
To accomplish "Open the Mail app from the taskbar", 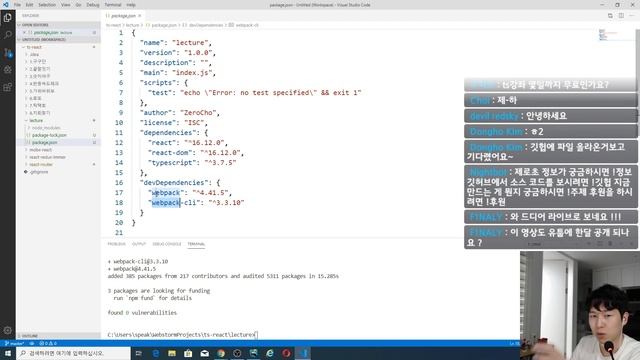I will coord(204,353).
